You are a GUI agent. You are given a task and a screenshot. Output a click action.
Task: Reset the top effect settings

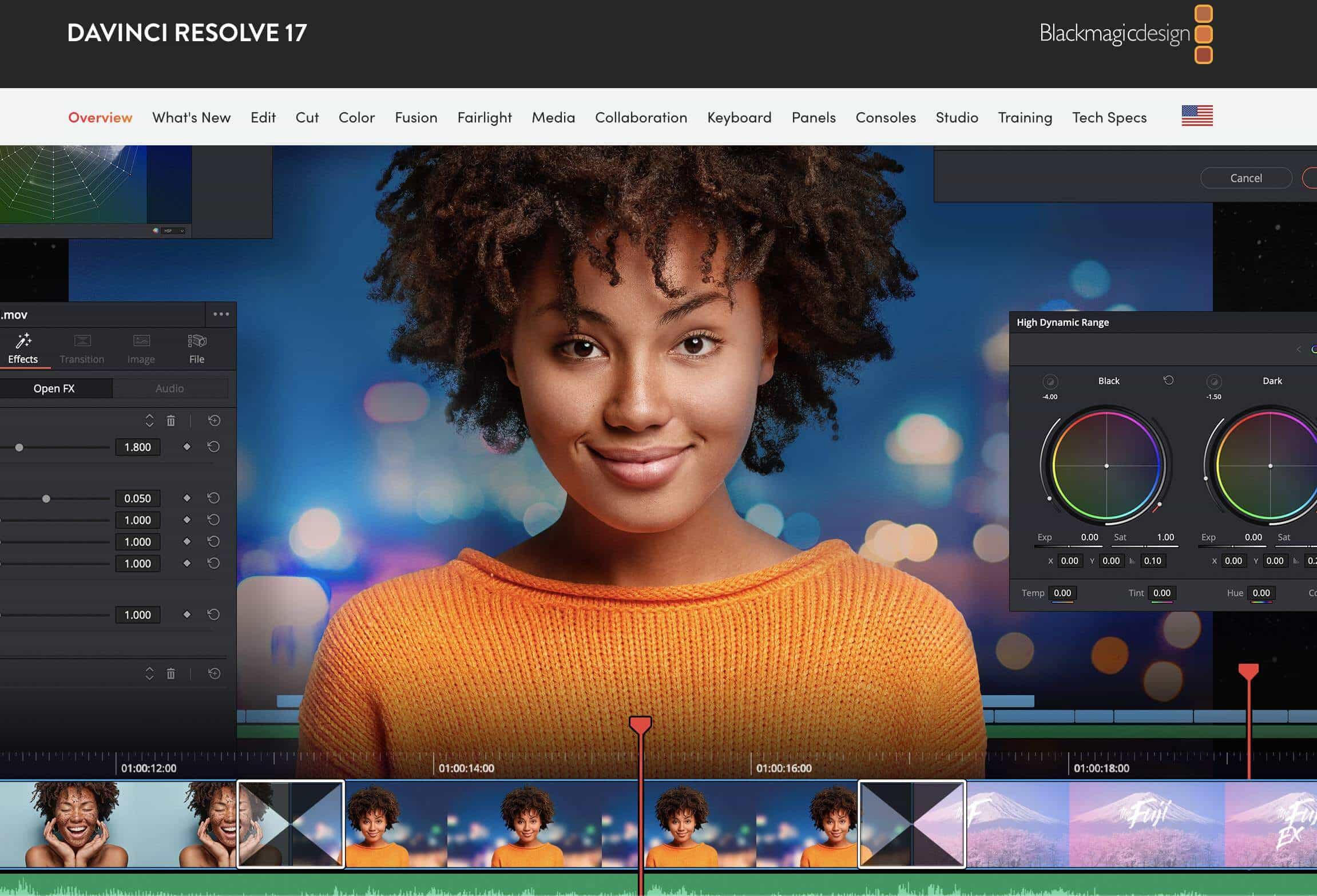[x=214, y=421]
